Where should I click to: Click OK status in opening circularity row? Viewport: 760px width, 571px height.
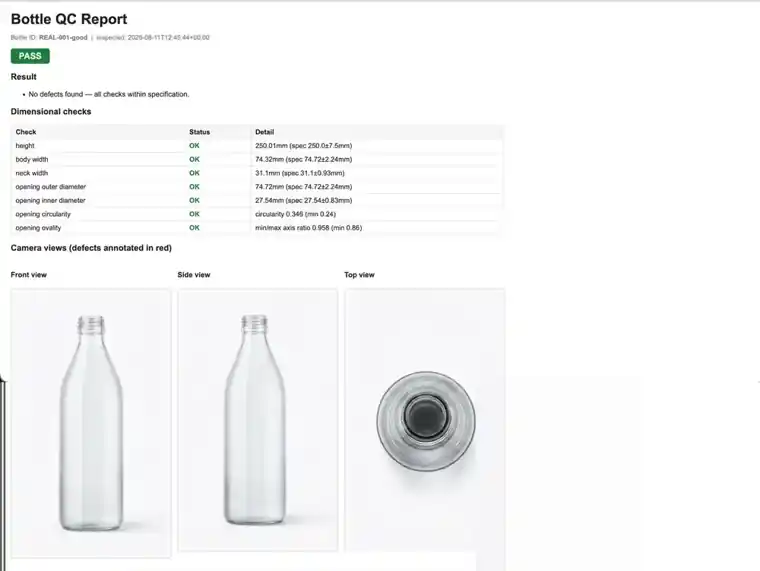(194, 214)
